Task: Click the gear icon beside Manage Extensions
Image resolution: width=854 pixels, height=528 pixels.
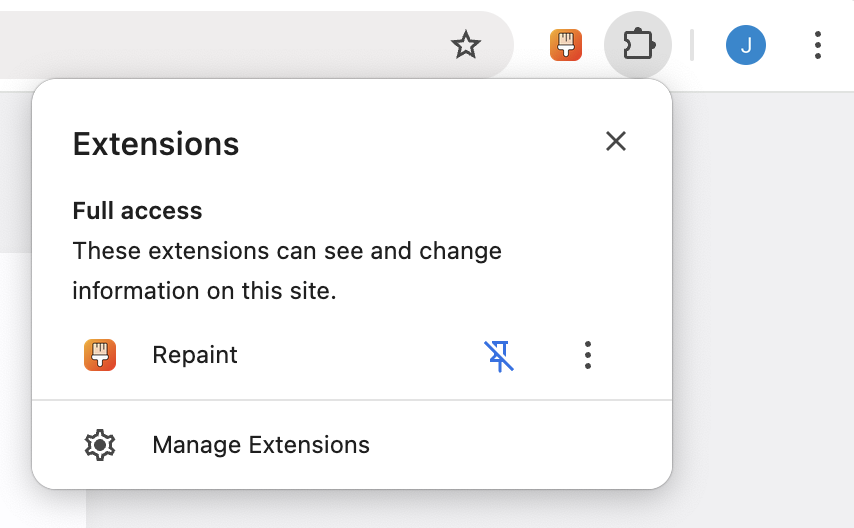Action: (x=100, y=445)
